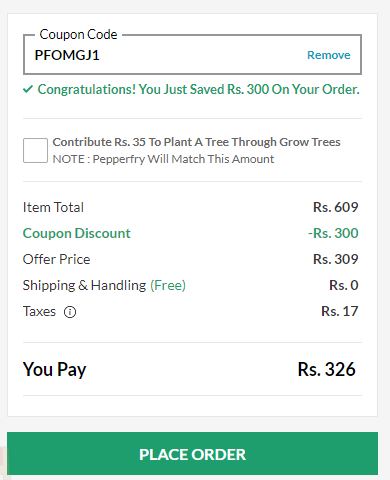Click the PLACE ORDER button
The image size is (390, 480).
192,454
